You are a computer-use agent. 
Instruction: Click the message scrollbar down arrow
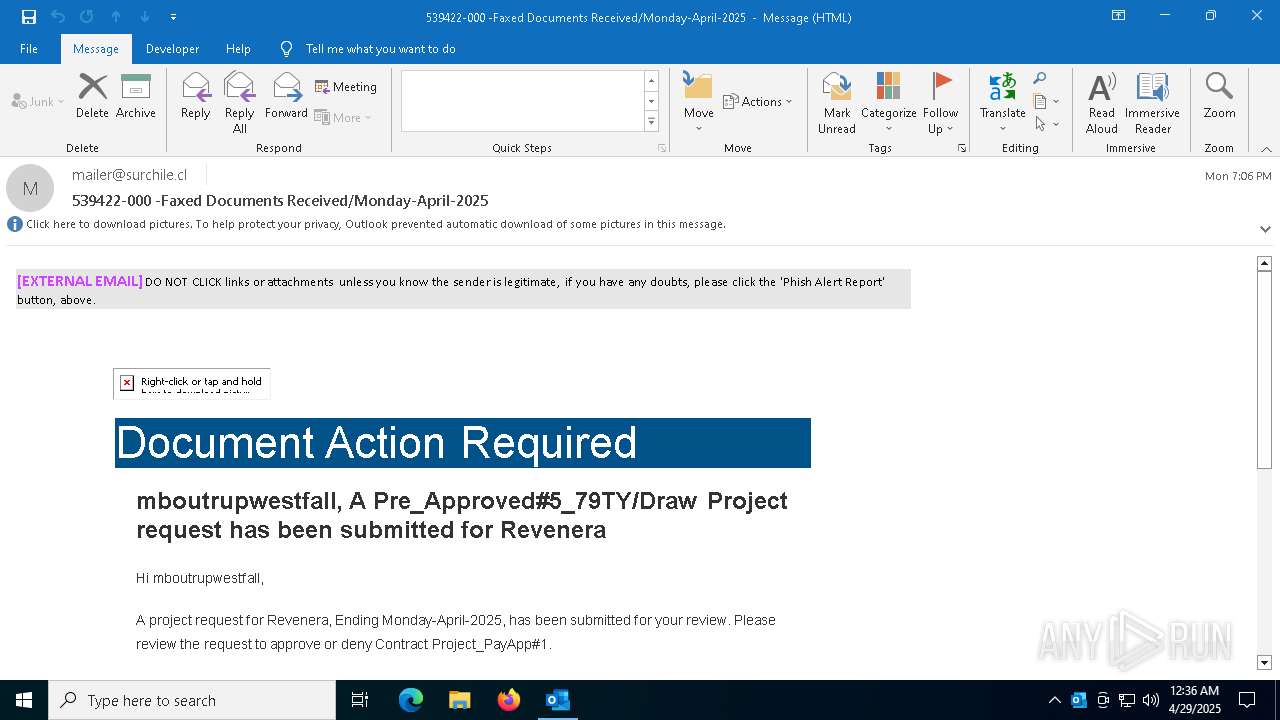click(1264, 662)
